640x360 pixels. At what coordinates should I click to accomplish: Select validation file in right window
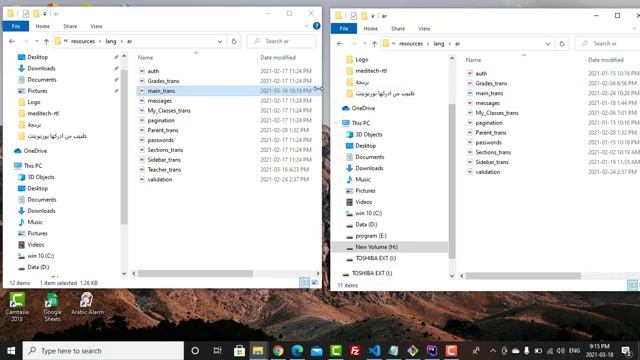pyautogui.click(x=487, y=172)
